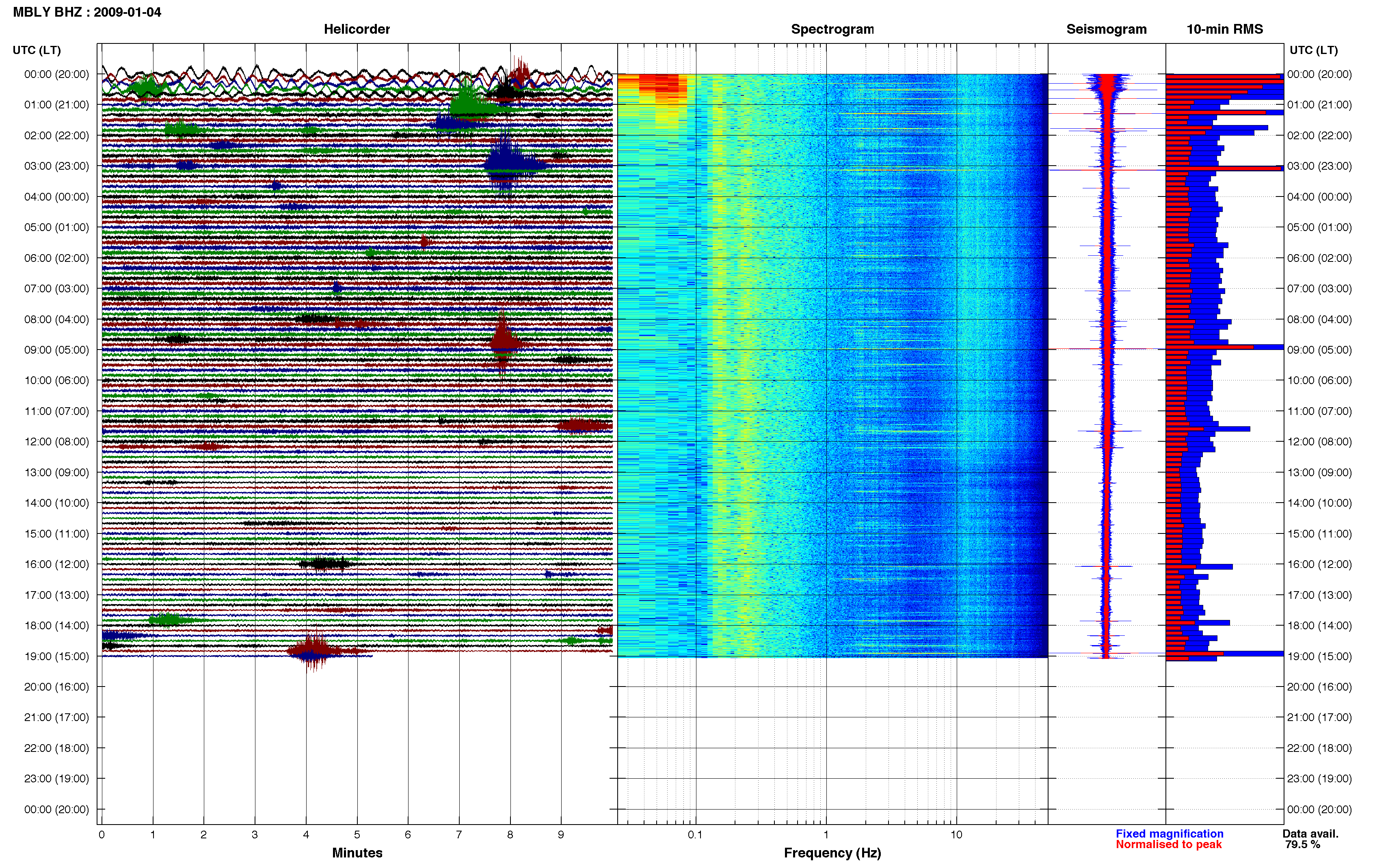
Task: Click '01:00 (21:00)' label left of Helicorder
Action: pyautogui.click(x=56, y=104)
